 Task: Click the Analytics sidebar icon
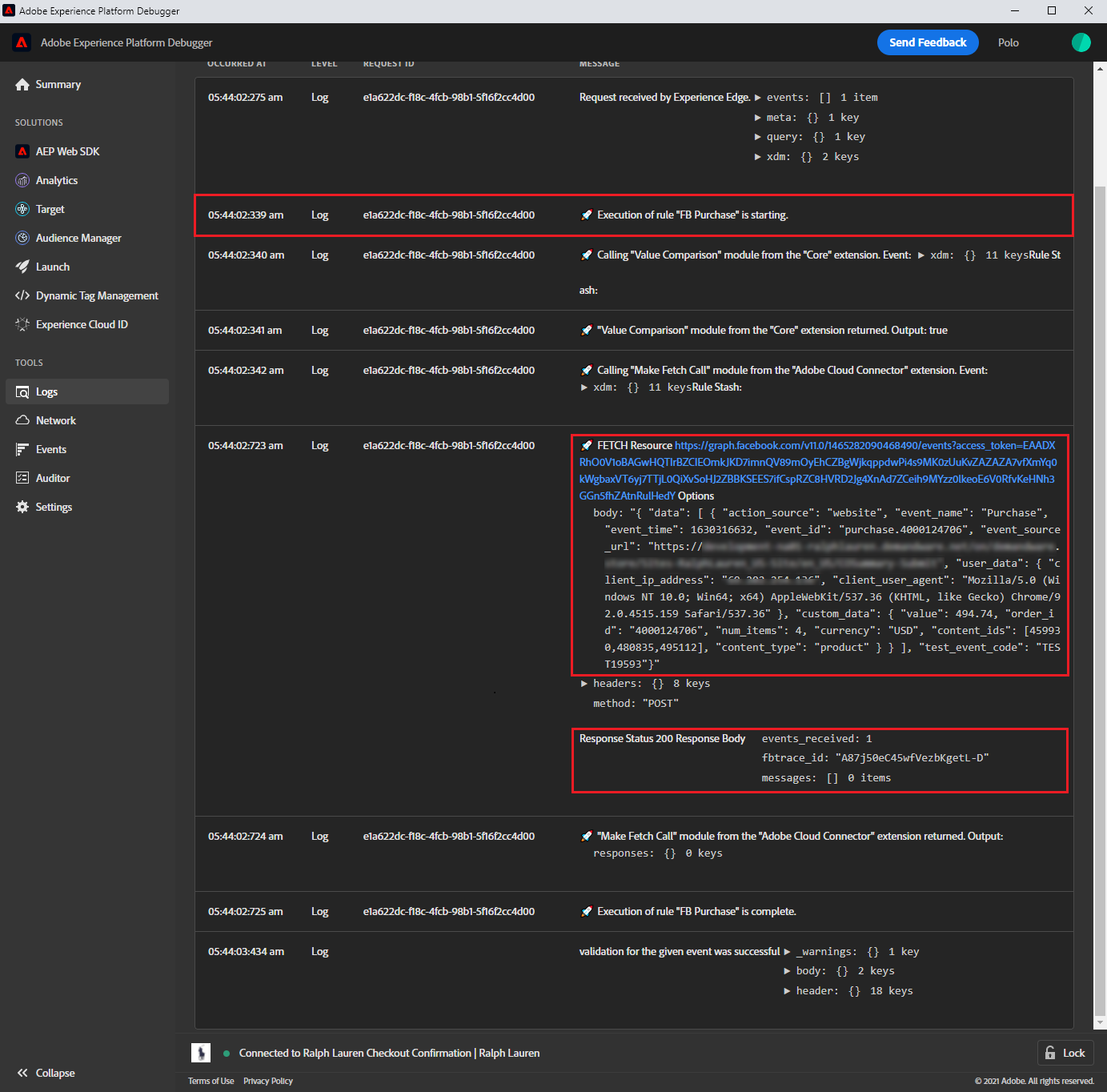[22, 180]
